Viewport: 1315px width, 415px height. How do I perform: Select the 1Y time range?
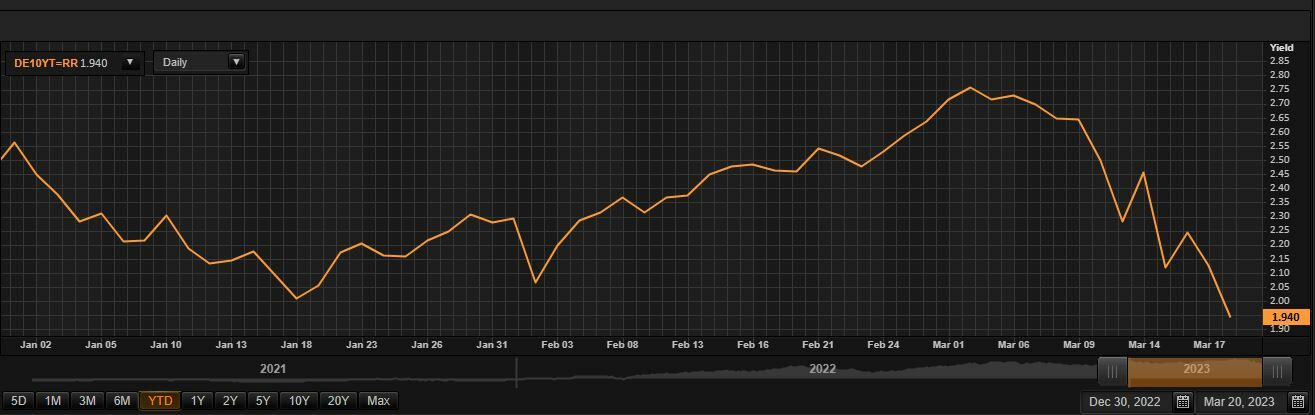[x=198, y=401]
